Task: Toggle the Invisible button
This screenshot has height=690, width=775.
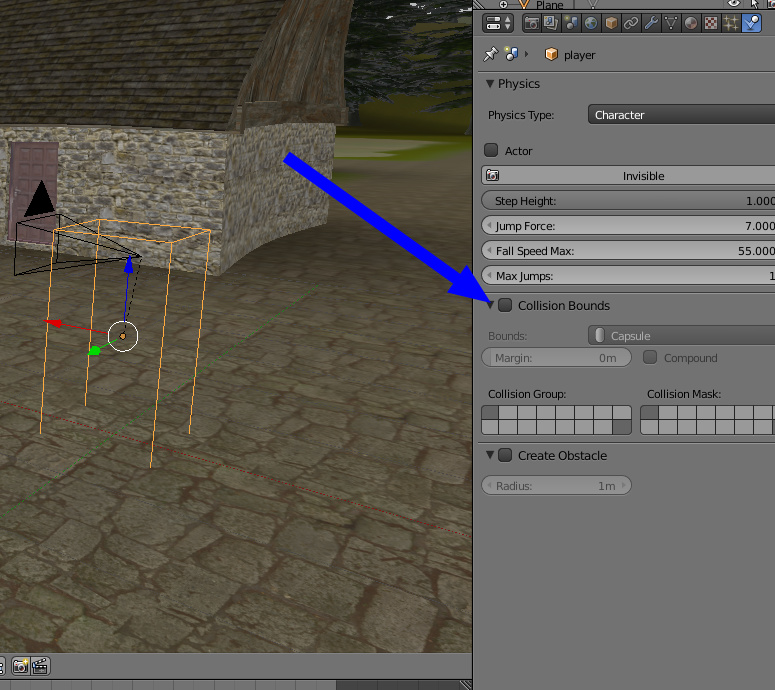Action: click(x=628, y=175)
